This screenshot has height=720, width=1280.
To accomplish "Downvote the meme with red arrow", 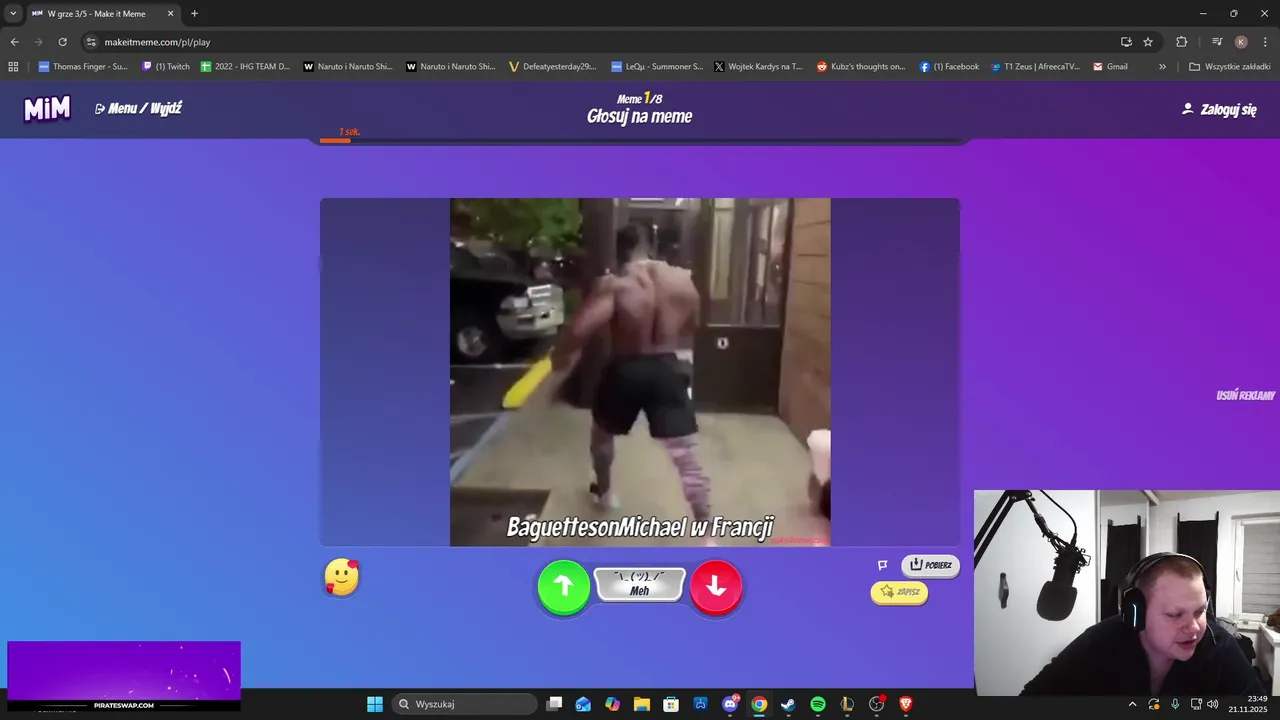I will point(716,587).
